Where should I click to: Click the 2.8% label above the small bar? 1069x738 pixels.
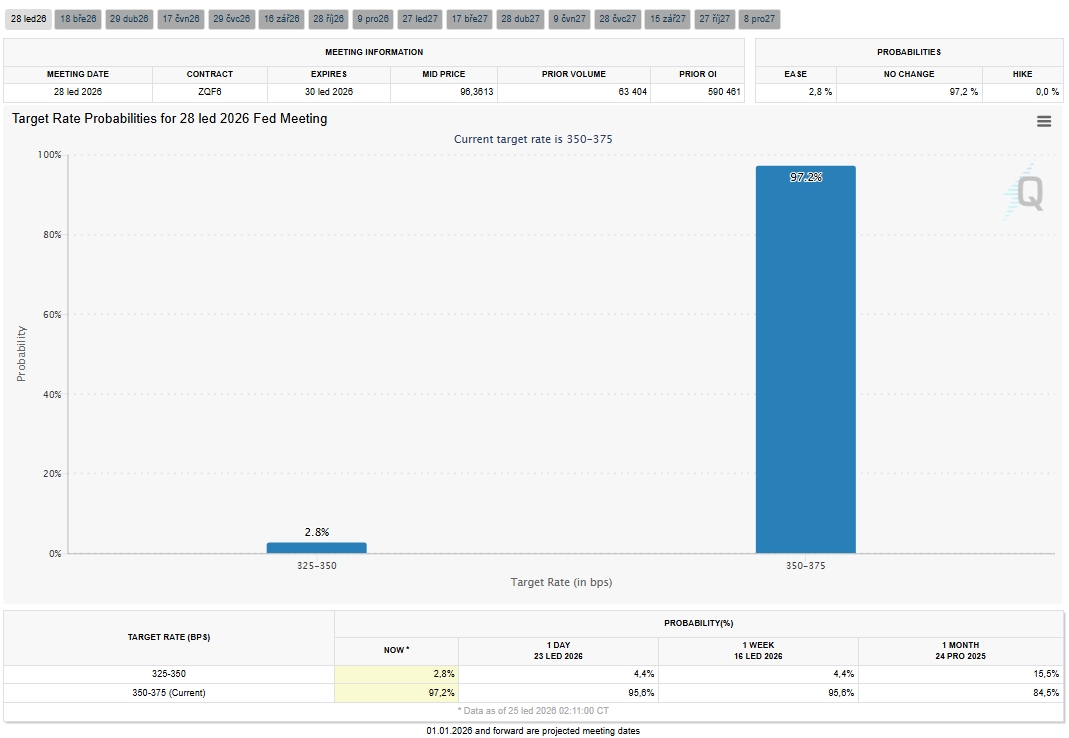click(317, 532)
